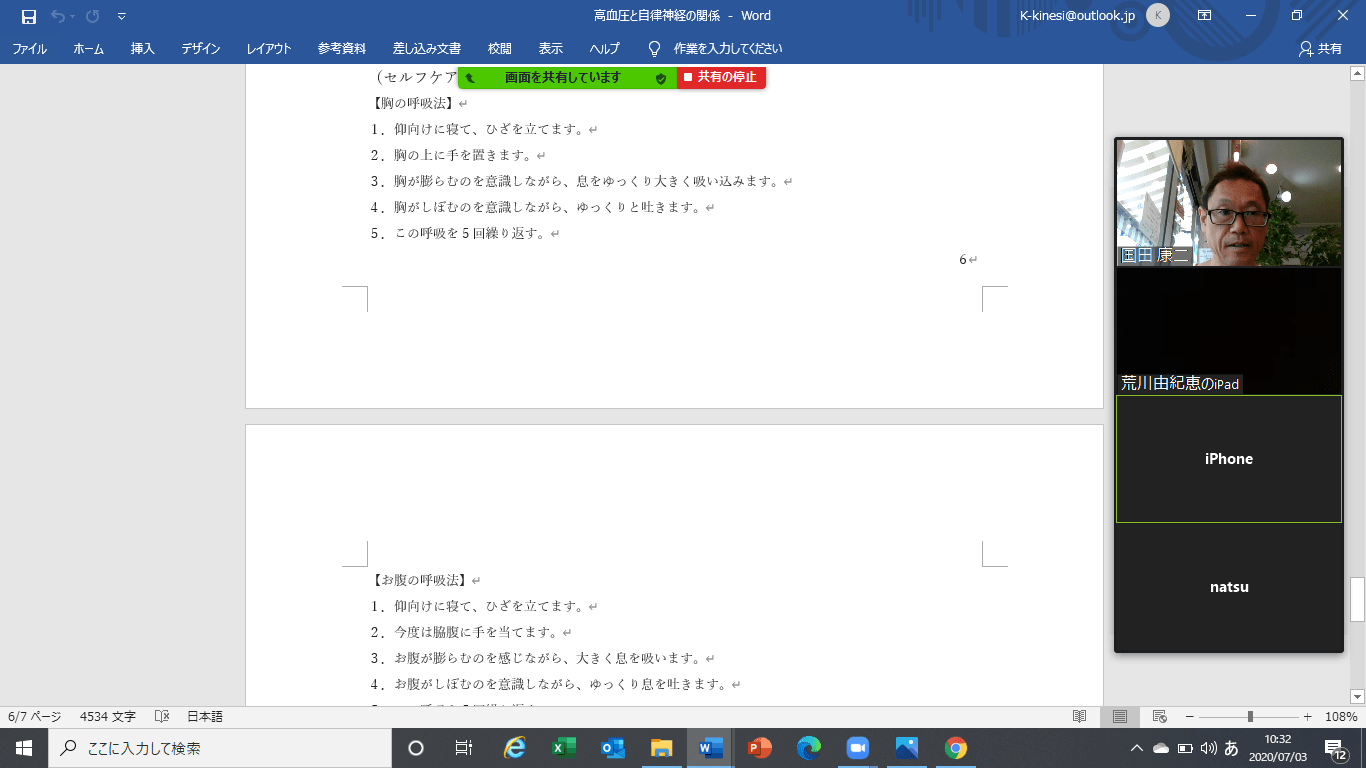
Task: Show hidden system tray icons
Action: point(1136,748)
